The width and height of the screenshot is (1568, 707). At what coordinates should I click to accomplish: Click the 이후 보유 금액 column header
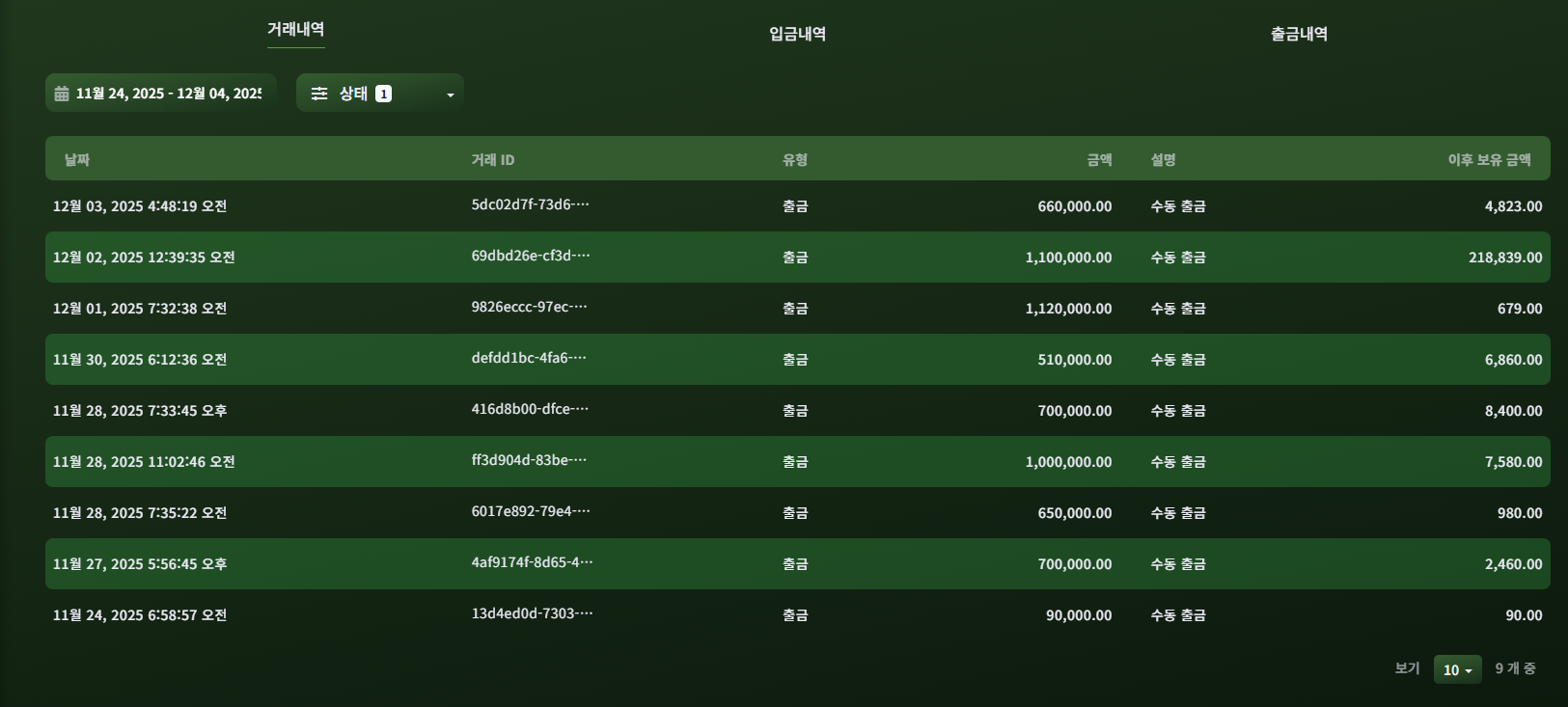pyautogui.click(x=1489, y=159)
